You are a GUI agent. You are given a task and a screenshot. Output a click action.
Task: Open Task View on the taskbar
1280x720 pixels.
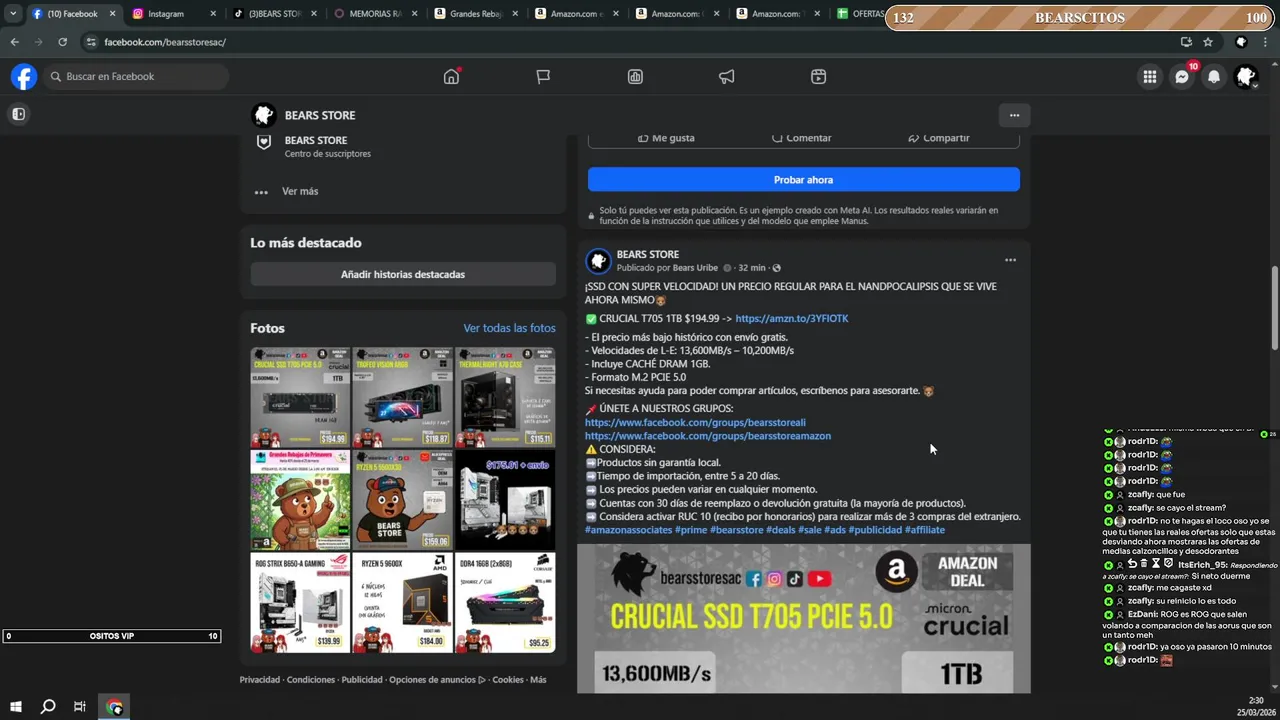click(x=80, y=707)
